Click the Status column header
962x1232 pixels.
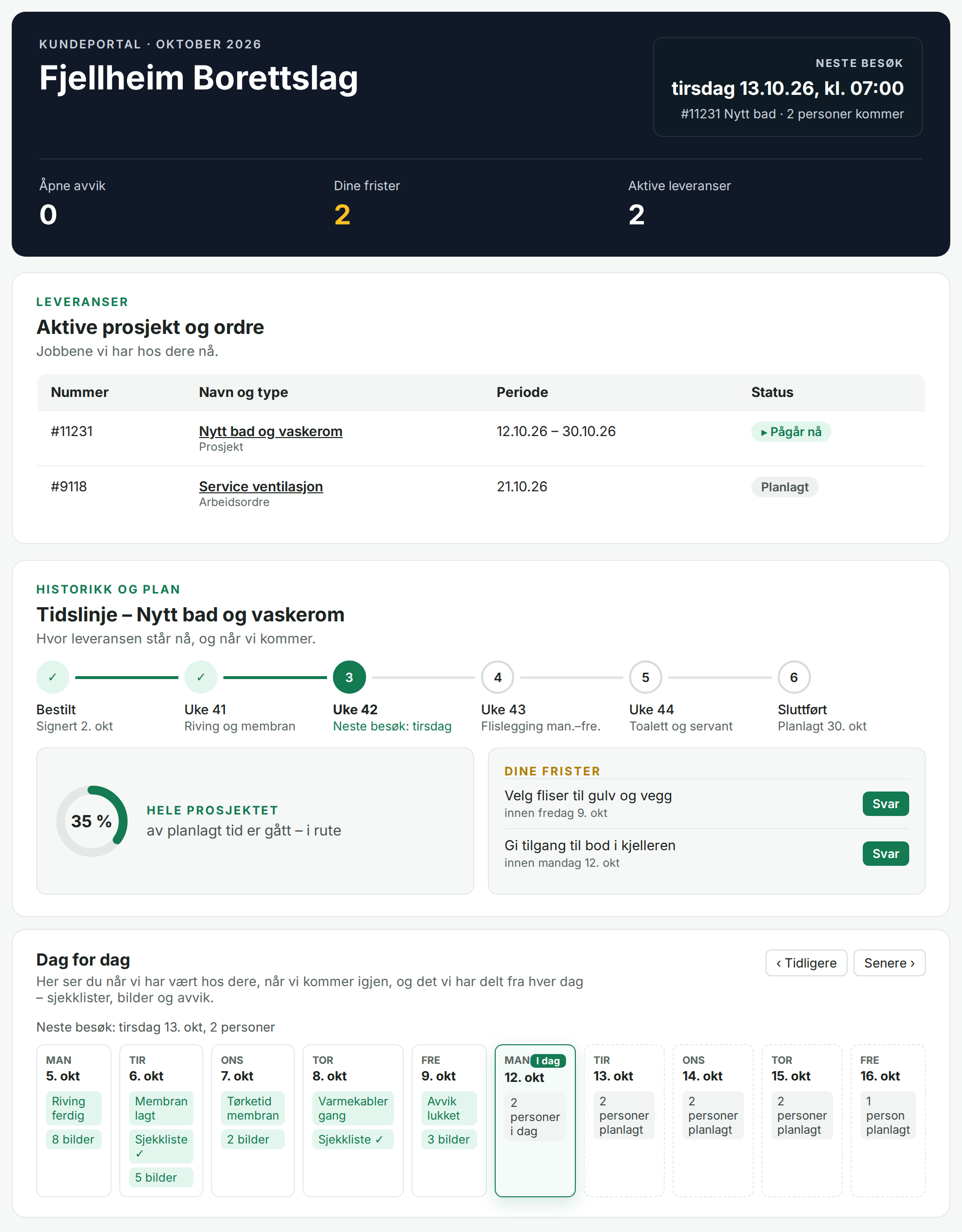point(772,392)
